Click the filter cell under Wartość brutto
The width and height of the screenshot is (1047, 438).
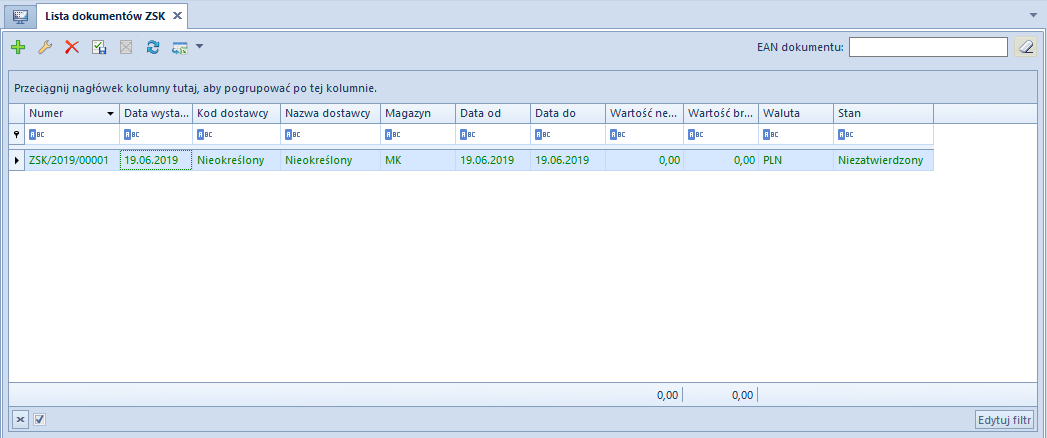click(x=721, y=134)
